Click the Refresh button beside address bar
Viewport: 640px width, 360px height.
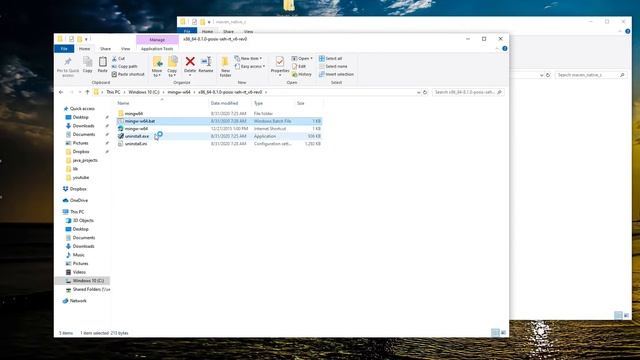click(425, 92)
